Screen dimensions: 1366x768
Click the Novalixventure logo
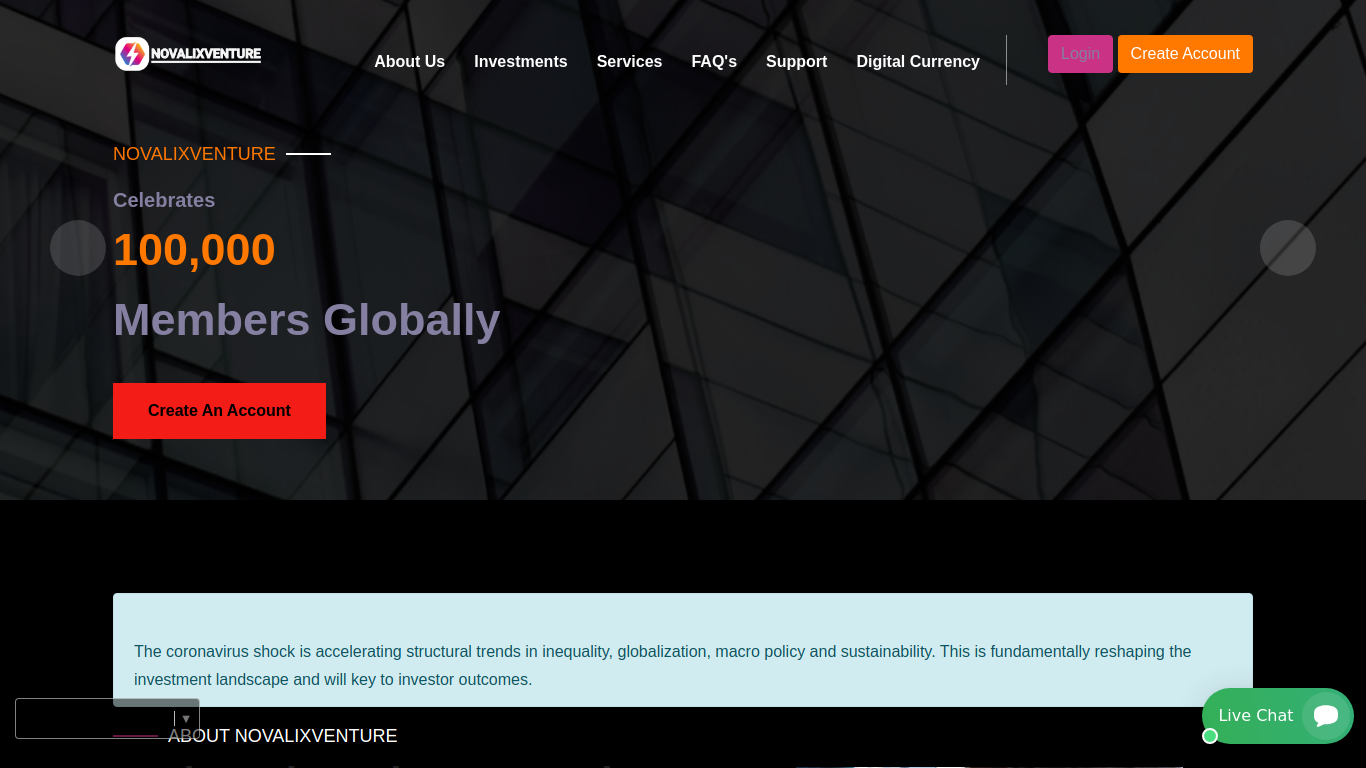click(x=188, y=54)
